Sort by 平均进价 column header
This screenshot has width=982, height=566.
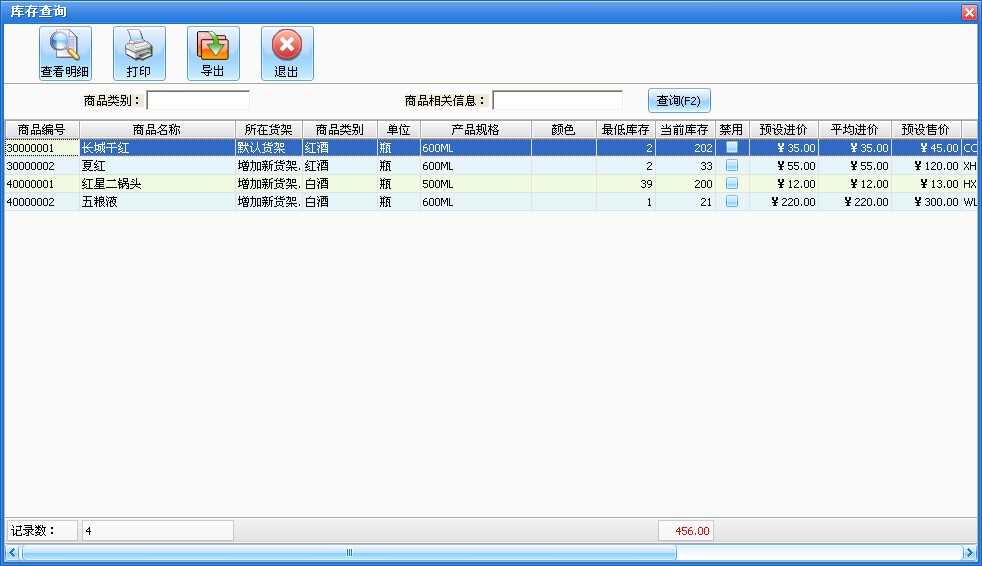click(855, 130)
